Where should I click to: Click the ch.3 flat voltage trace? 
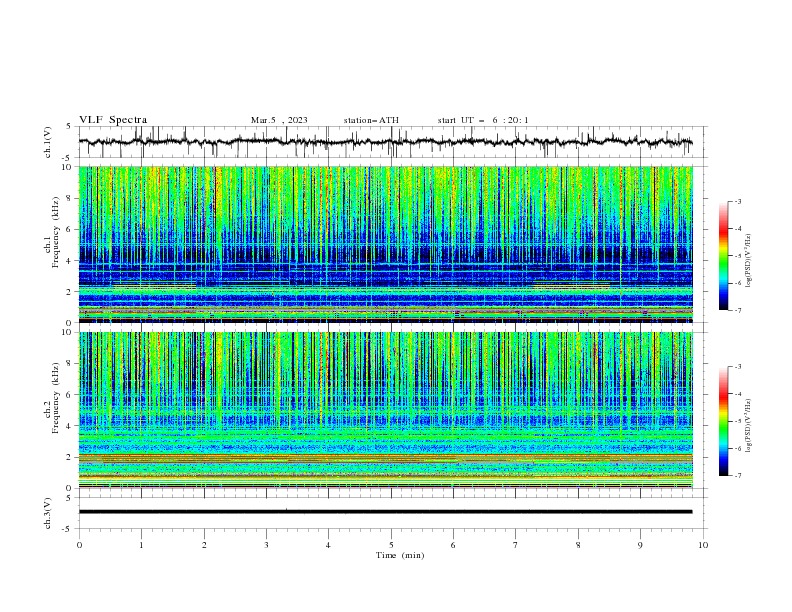pyautogui.click(x=385, y=512)
